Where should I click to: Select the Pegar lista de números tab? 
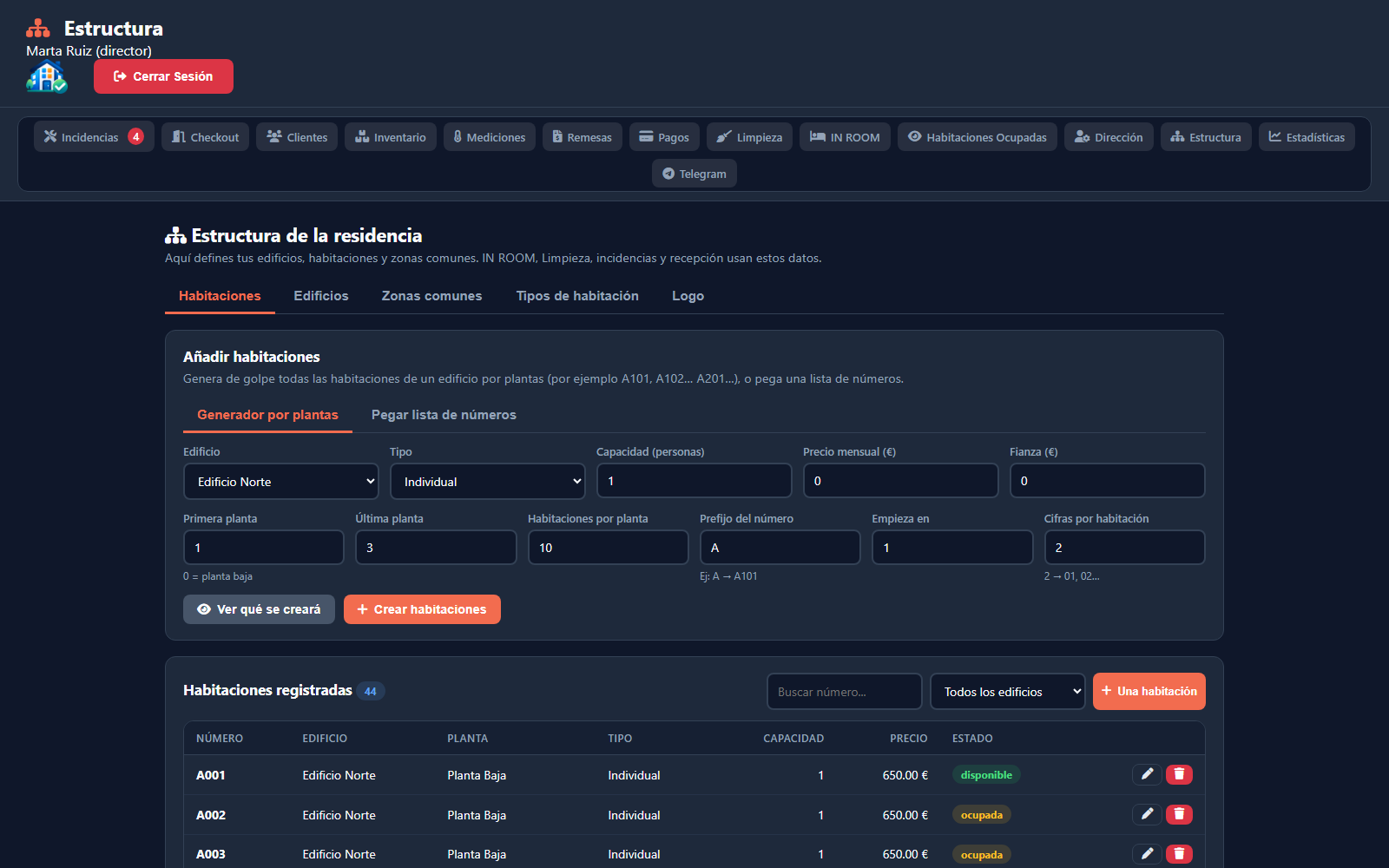(444, 415)
